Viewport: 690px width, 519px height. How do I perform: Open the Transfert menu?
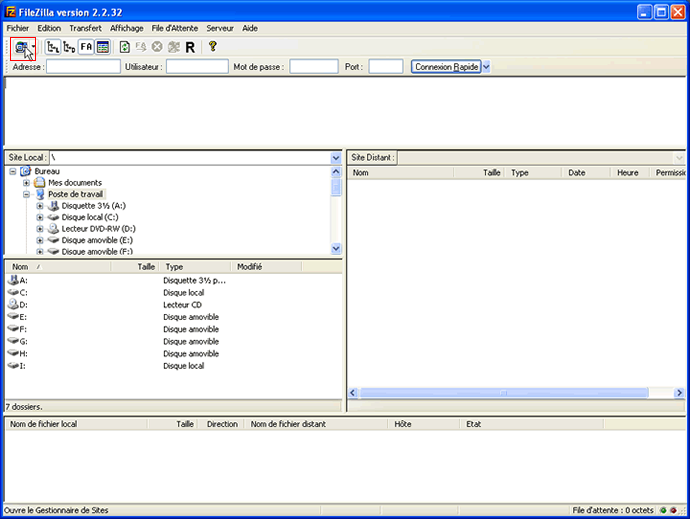pyautogui.click(x=85, y=28)
